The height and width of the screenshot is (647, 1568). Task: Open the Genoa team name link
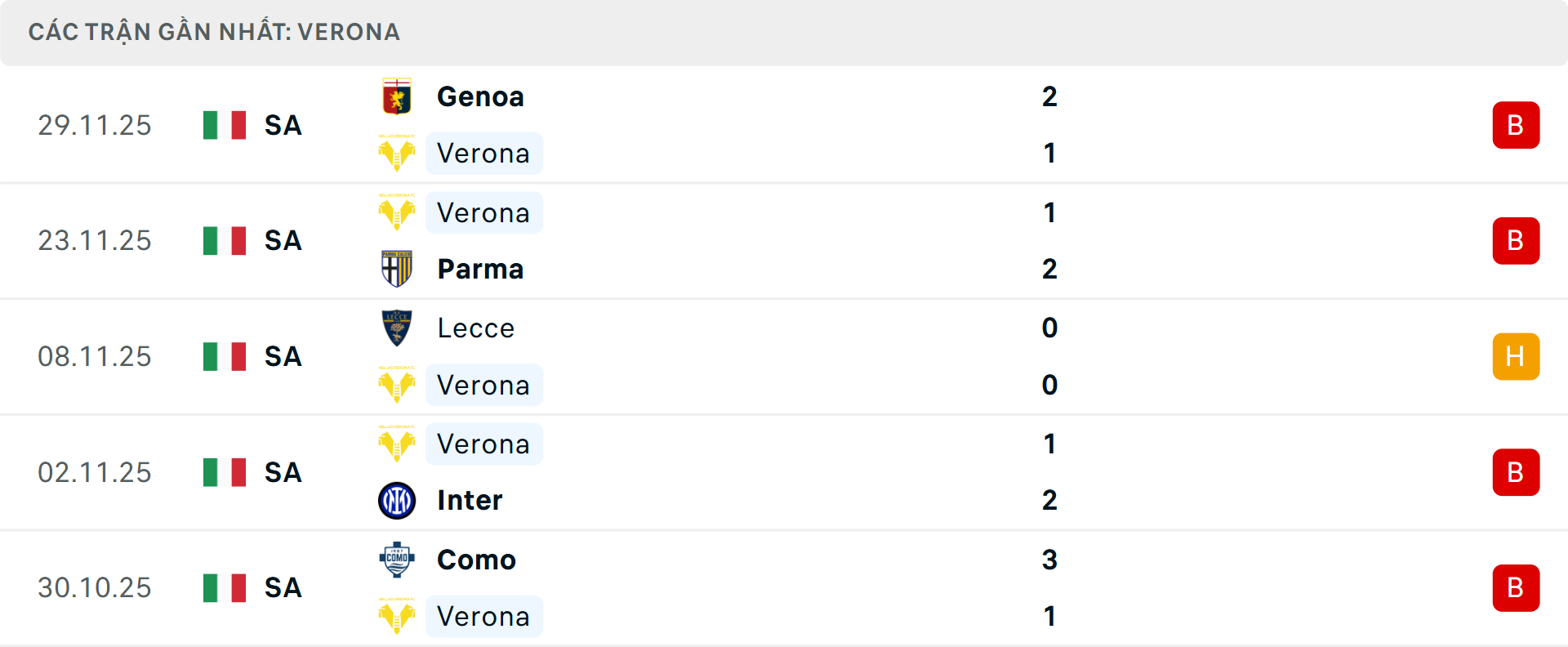tap(480, 97)
